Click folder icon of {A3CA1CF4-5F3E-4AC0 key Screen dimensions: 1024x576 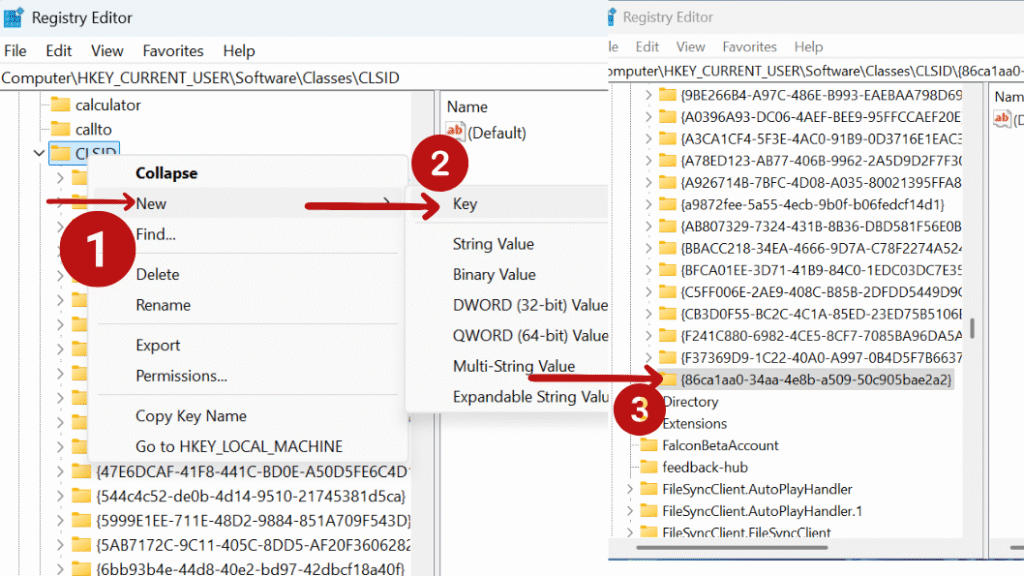(x=667, y=138)
